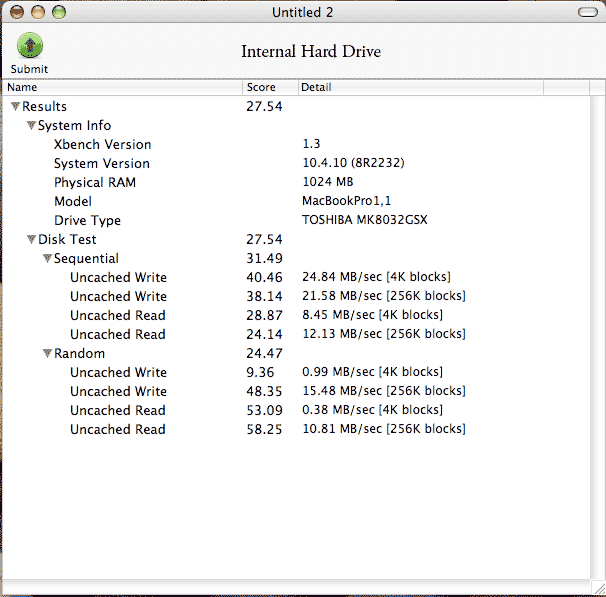Select the Drive Type row
This screenshot has width=606, height=597.
pyautogui.click(x=296, y=220)
